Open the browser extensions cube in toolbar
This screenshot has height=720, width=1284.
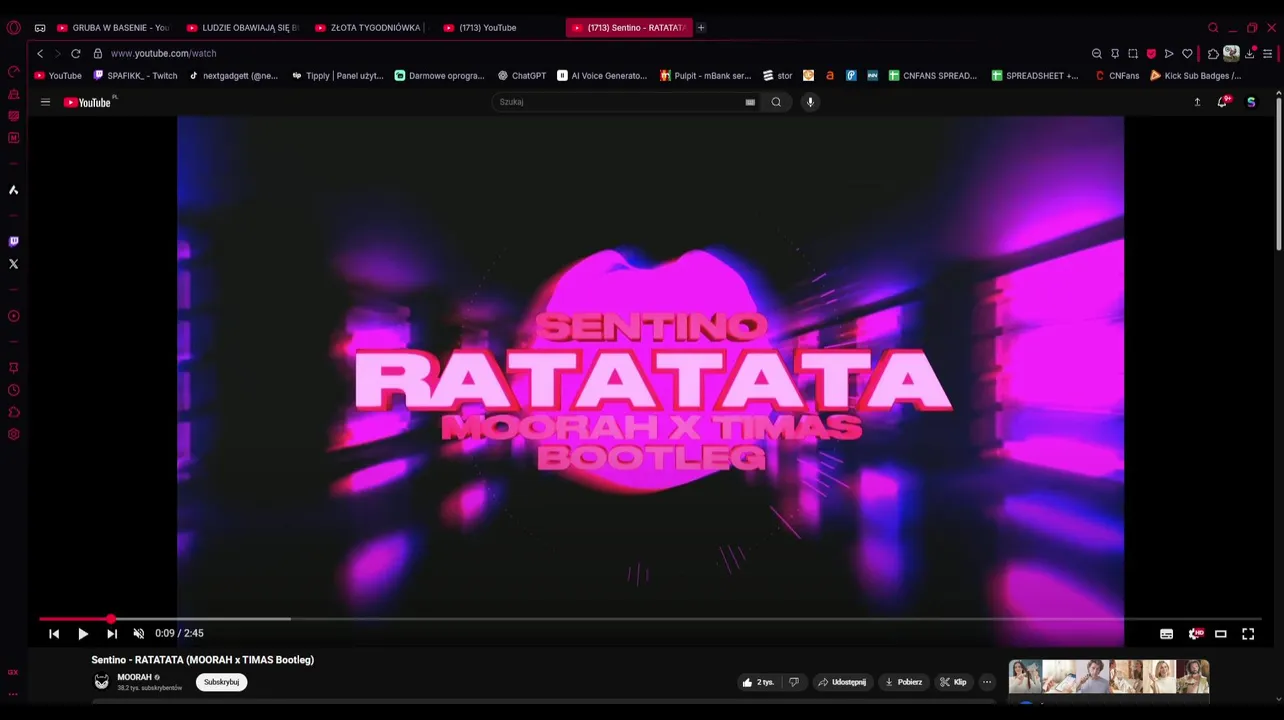pos(1213,53)
